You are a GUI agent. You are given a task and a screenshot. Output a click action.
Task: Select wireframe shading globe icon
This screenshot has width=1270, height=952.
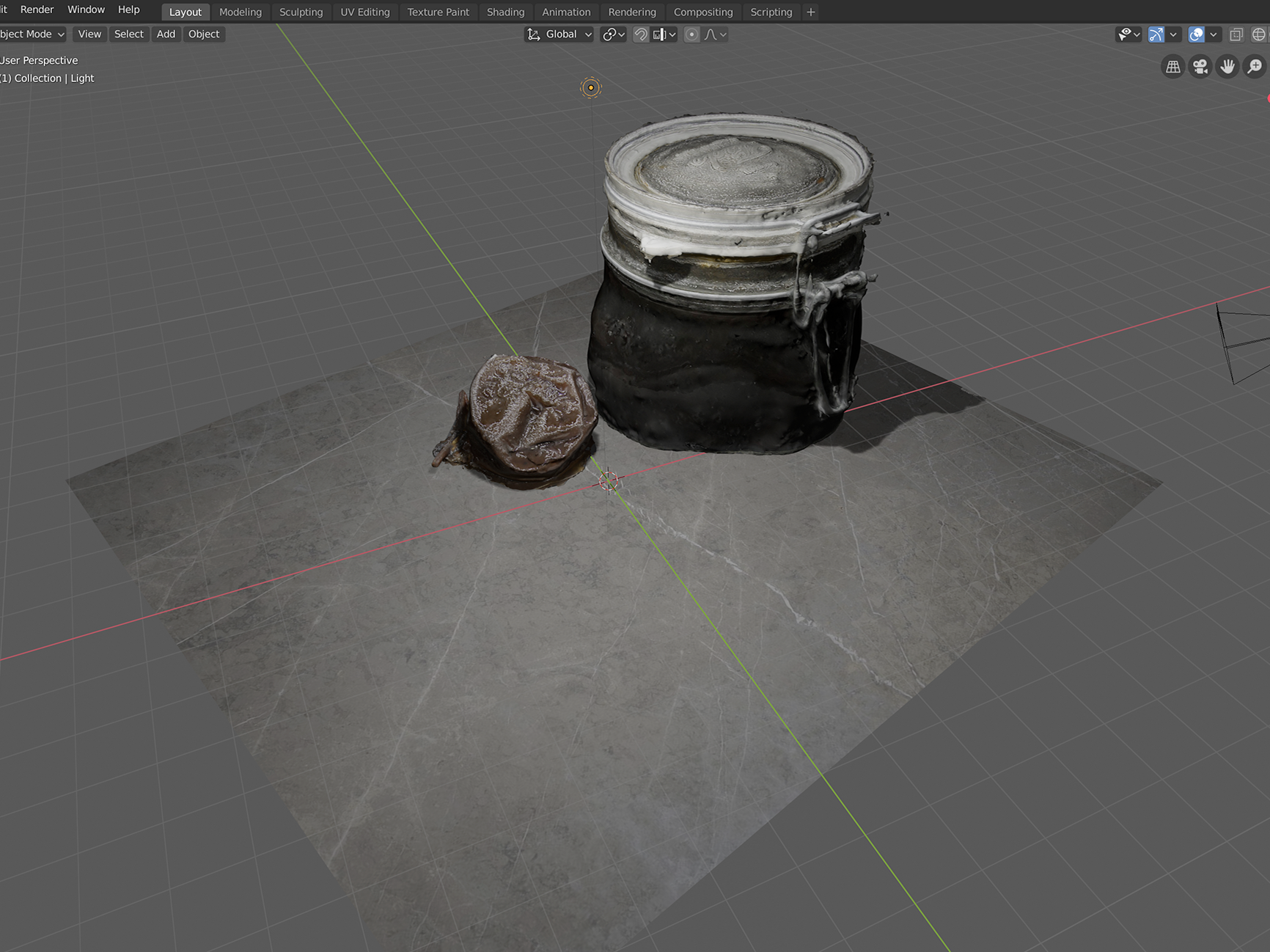click(x=1259, y=34)
